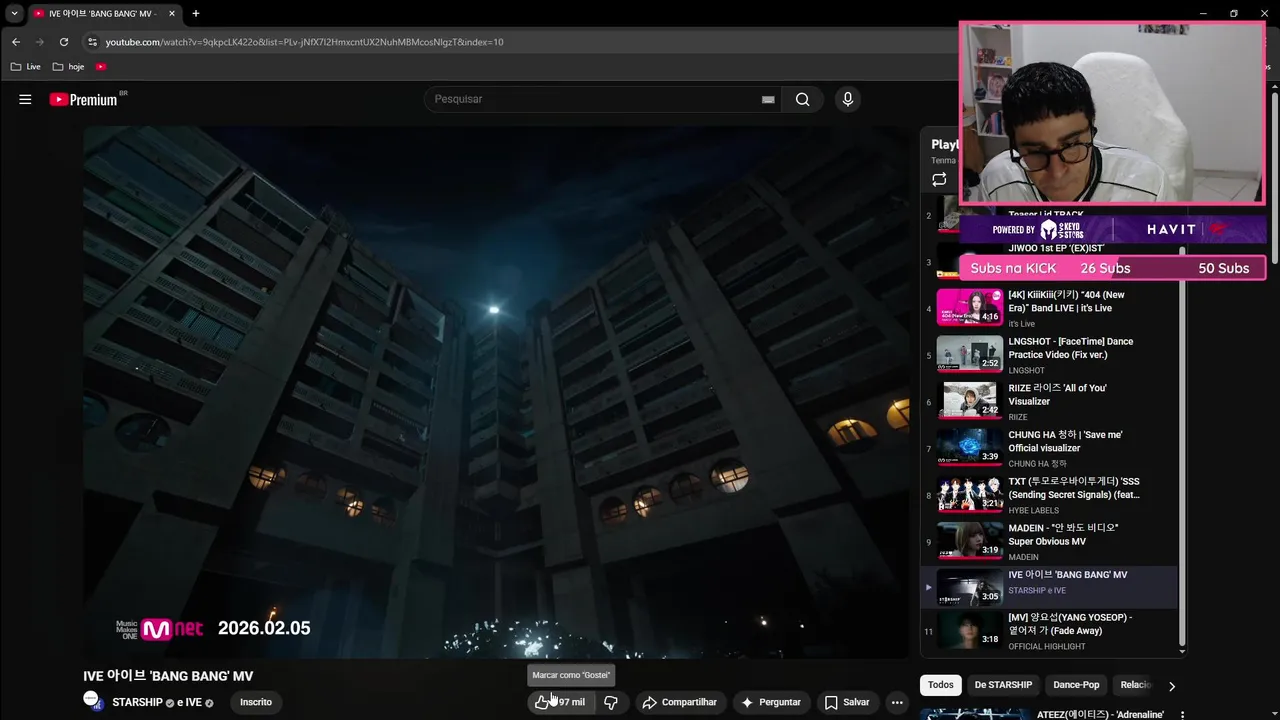
Task: Select the De STARSHIP filter chip
Action: click(x=1003, y=685)
